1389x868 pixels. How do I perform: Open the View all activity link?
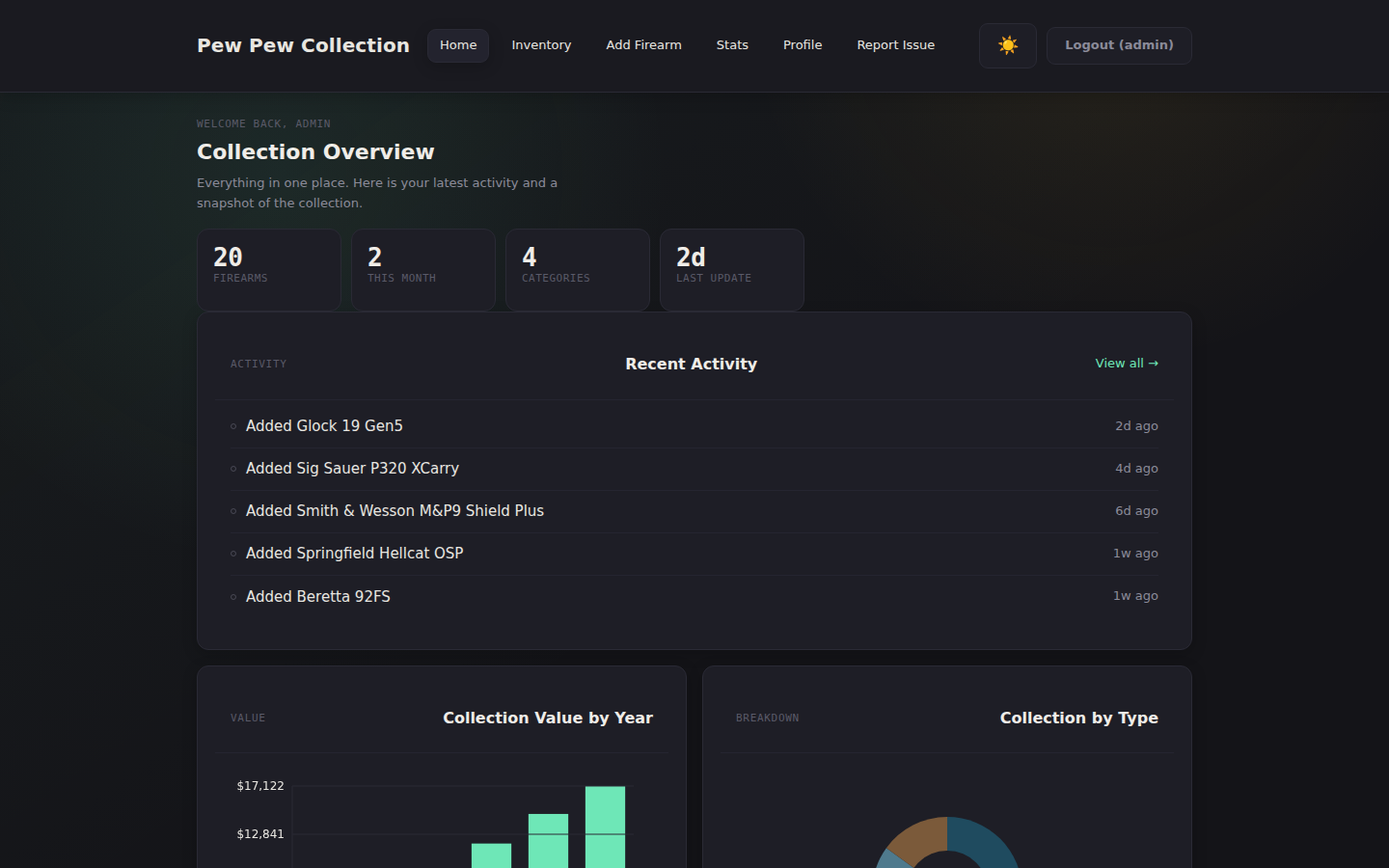pos(1127,364)
